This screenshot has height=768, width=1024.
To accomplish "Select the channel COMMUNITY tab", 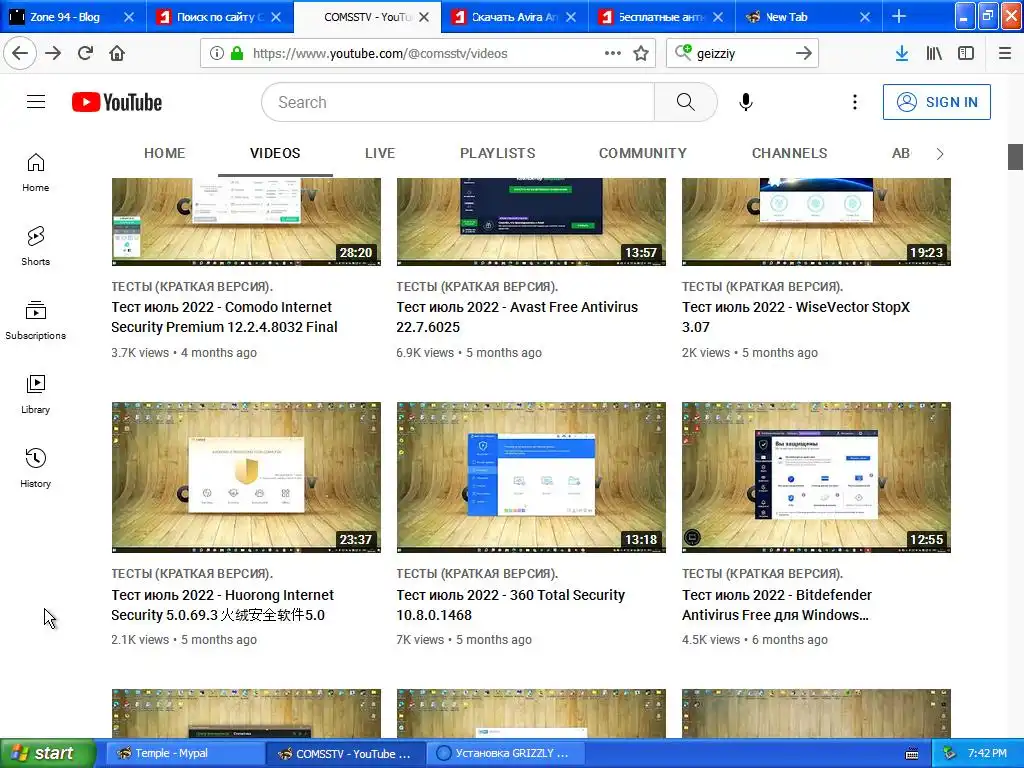I will (x=643, y=153).
